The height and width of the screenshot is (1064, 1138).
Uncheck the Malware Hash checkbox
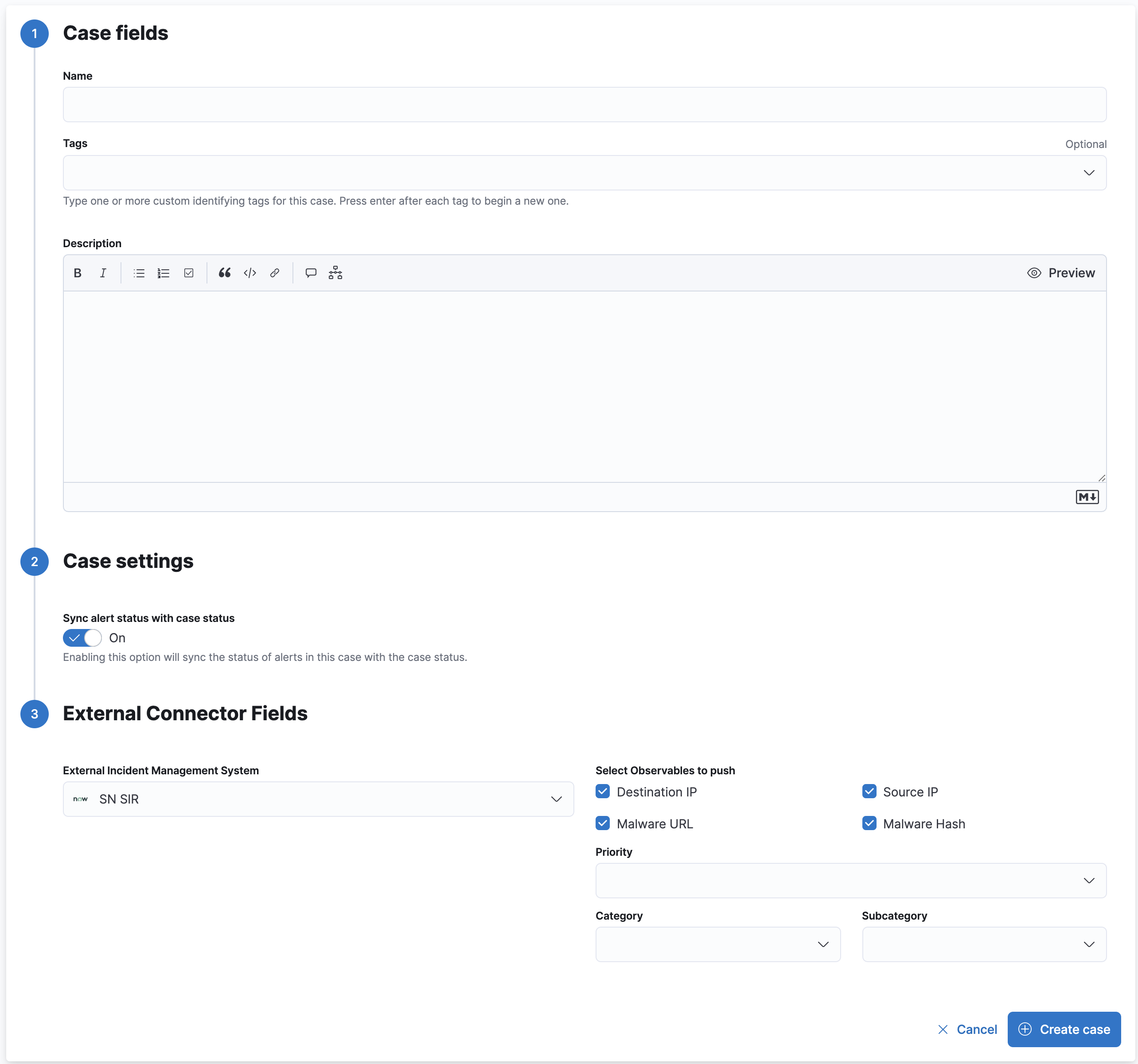(x=869, y=823)
